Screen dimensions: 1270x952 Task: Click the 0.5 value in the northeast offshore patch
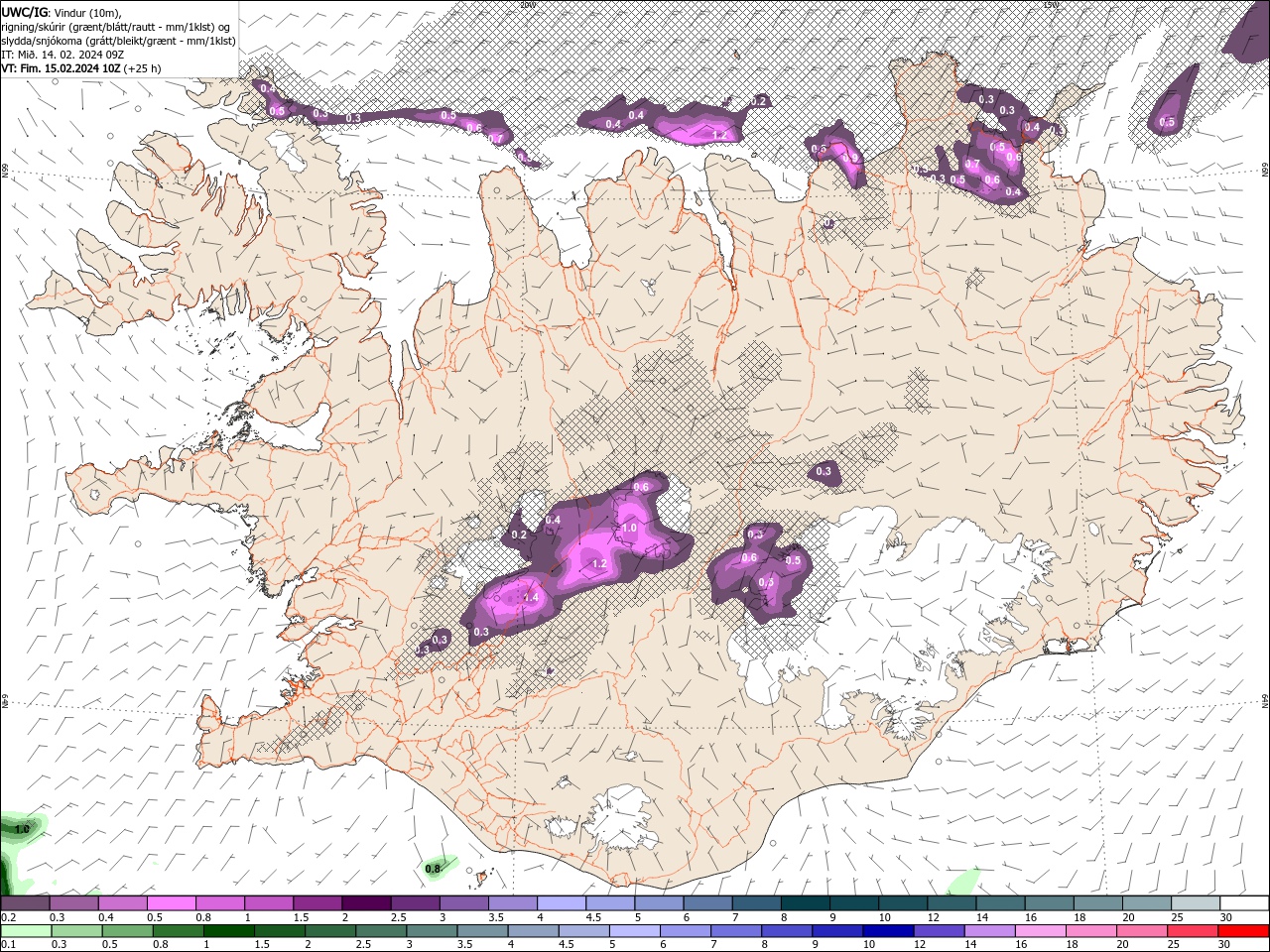pyautogui.click(x=1167, y=123)
